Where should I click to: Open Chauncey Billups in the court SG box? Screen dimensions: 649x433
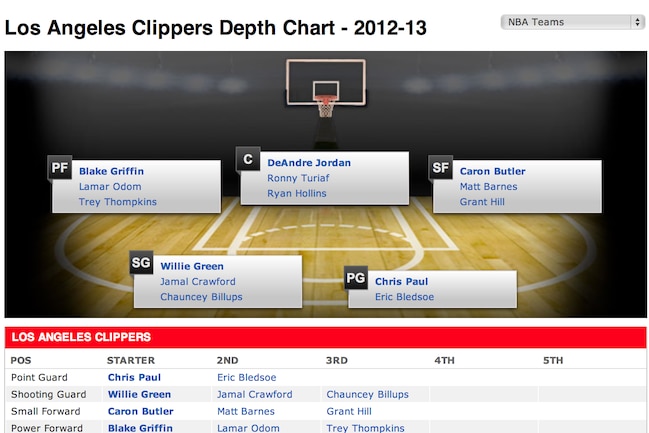pyautogui.click(x=202, y=297)
